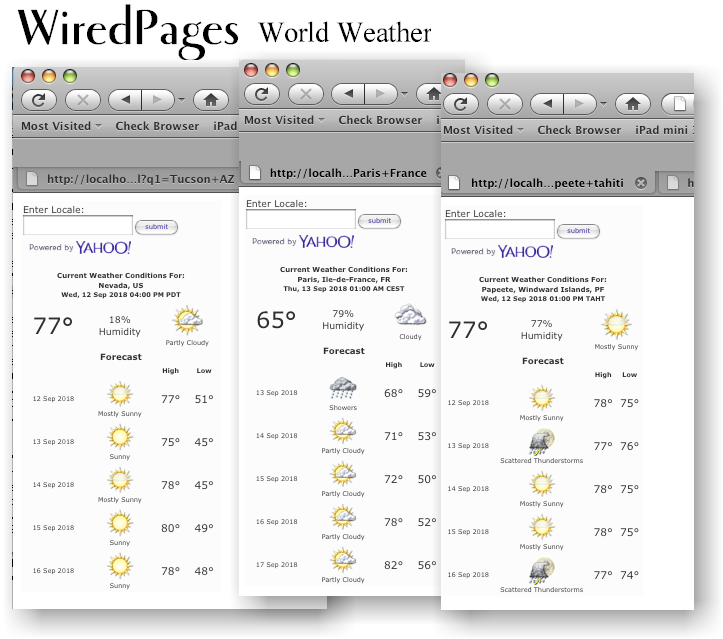Reload the page in the Tucson window
Viewport: 723px width, 639px height.
click(x=39, y=100)
